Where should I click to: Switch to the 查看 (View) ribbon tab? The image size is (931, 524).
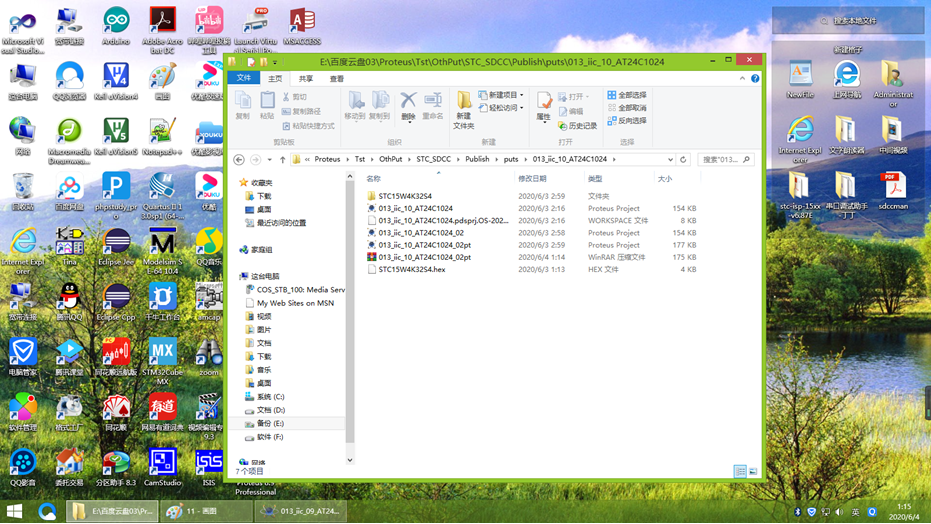tap(337, 78)
